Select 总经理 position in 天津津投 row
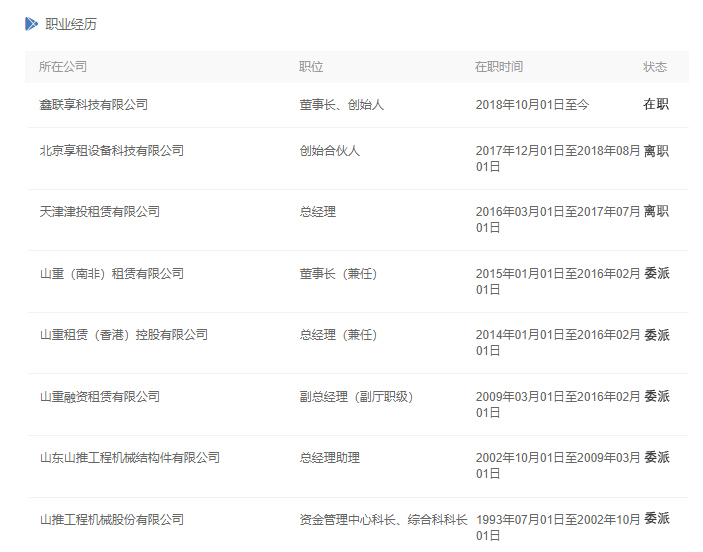Viewport: 703px width, 552px height. [x=317, y=212]
